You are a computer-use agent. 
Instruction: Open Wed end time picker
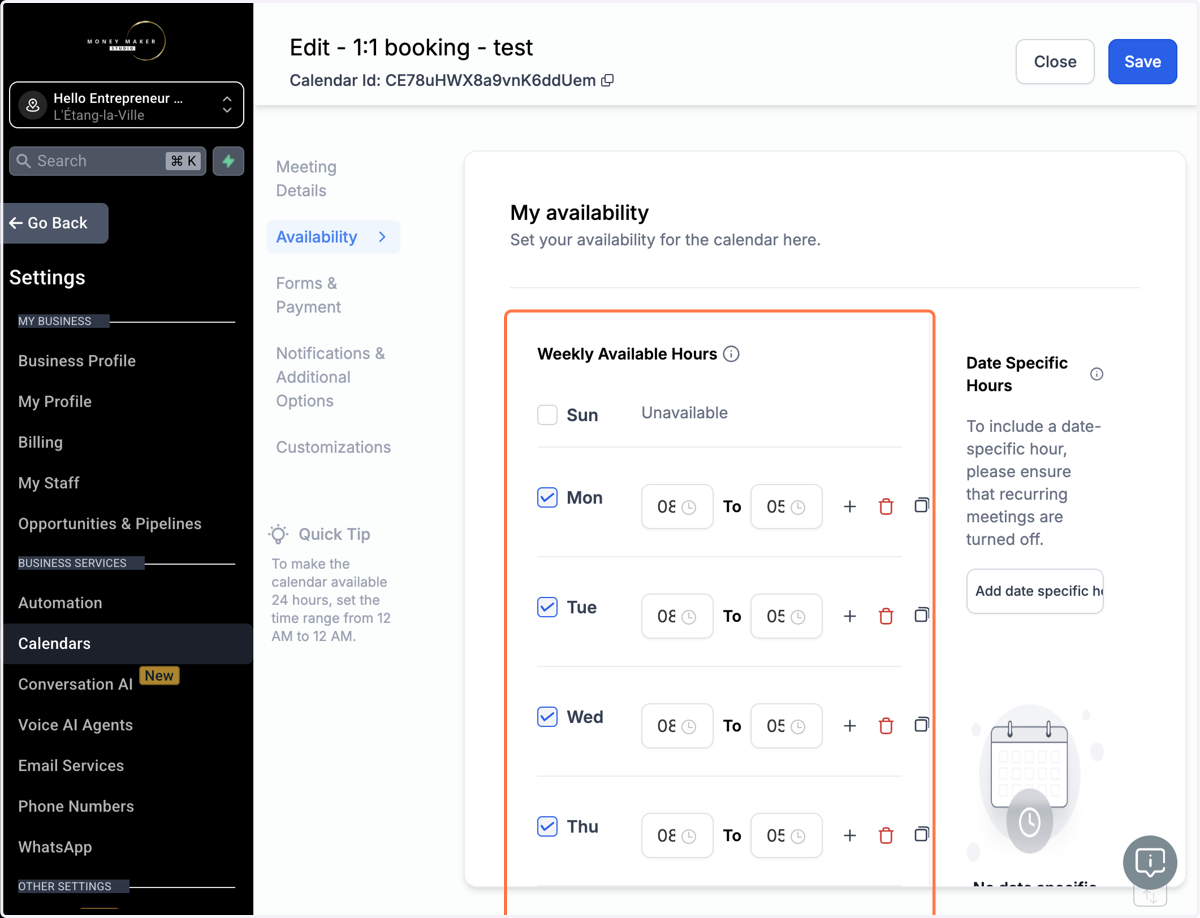click(786, 726)
